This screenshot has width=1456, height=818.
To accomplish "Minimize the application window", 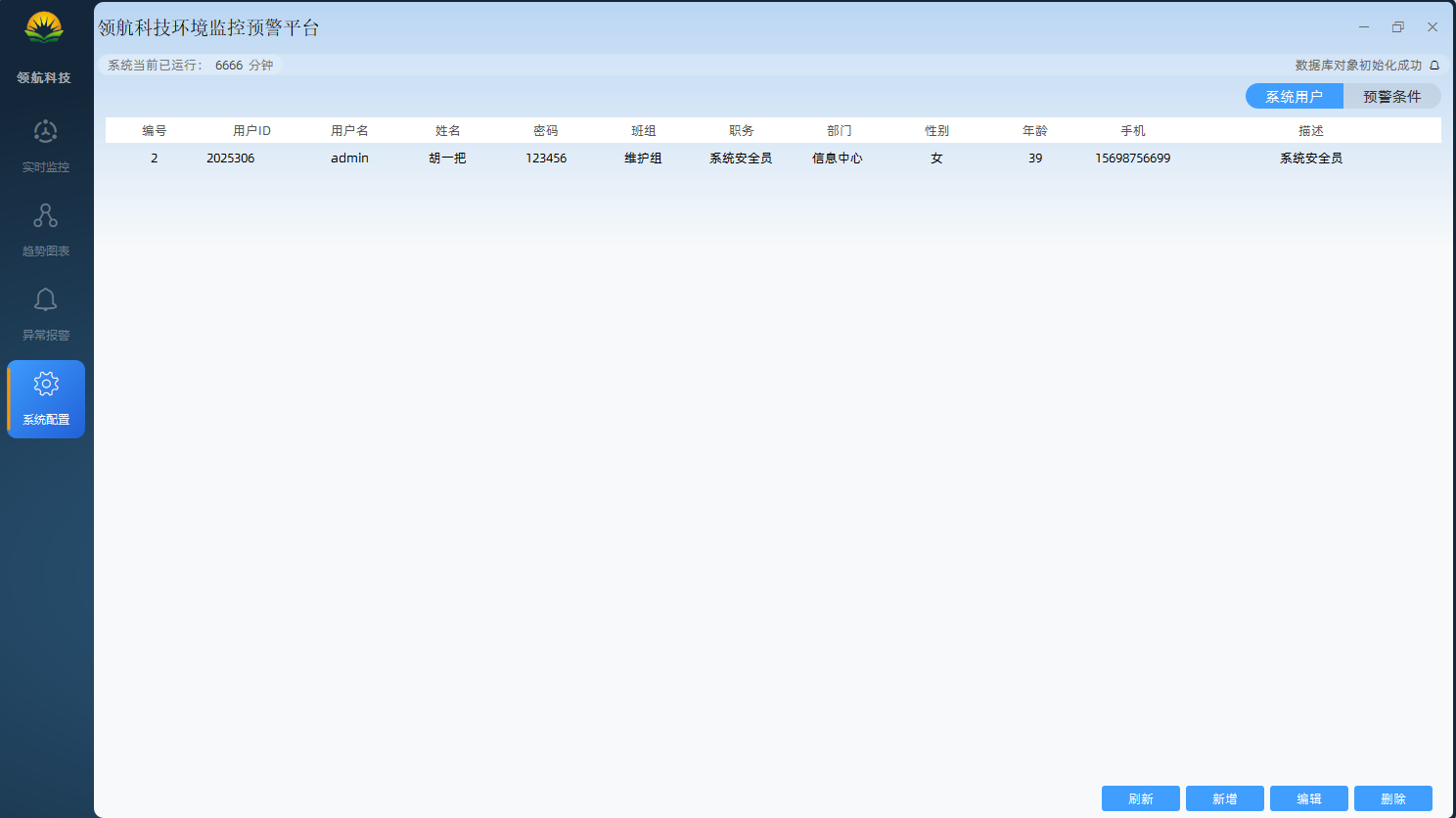I will coord(1364,27).
